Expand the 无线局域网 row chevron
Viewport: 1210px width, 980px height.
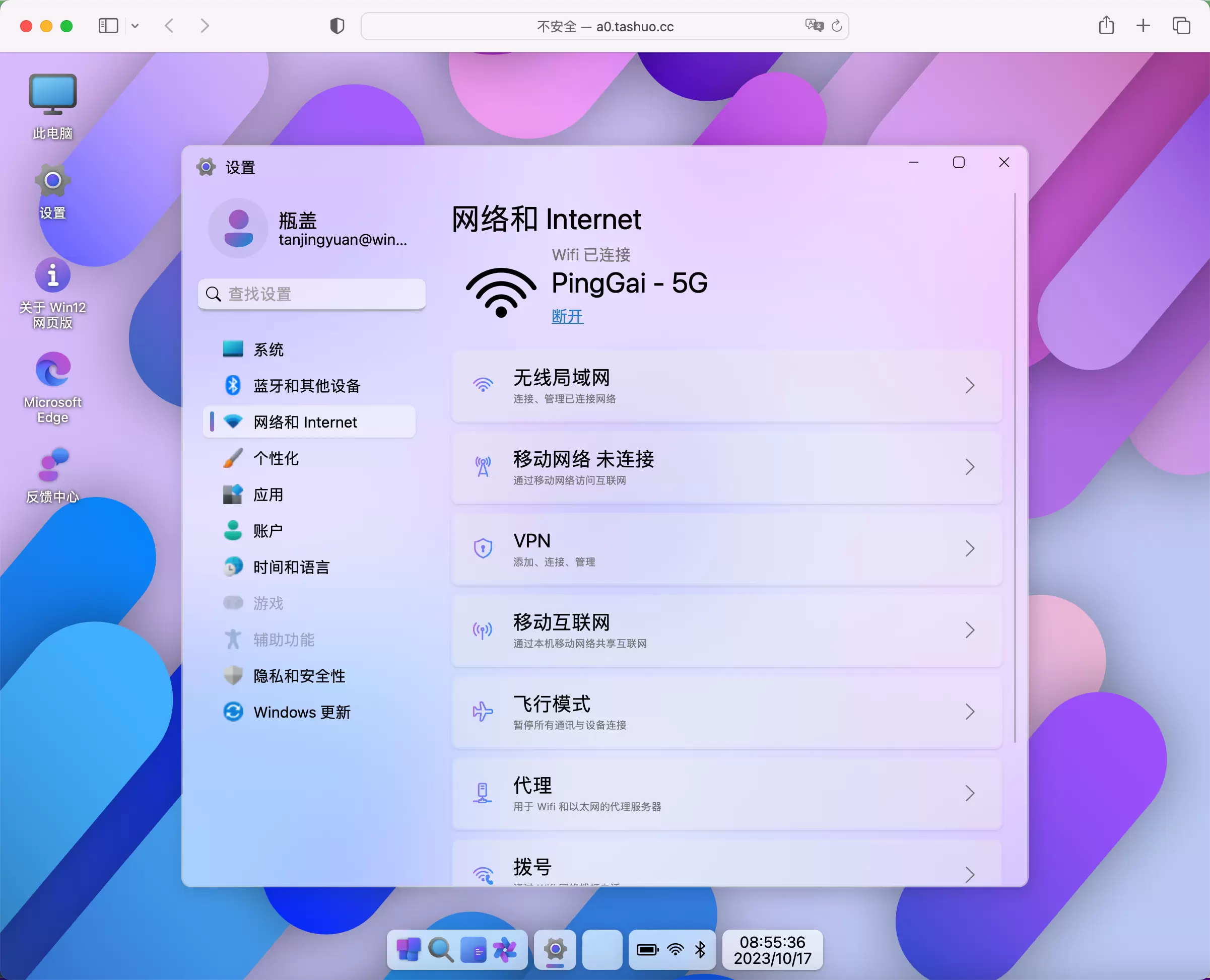coord(970,386)
